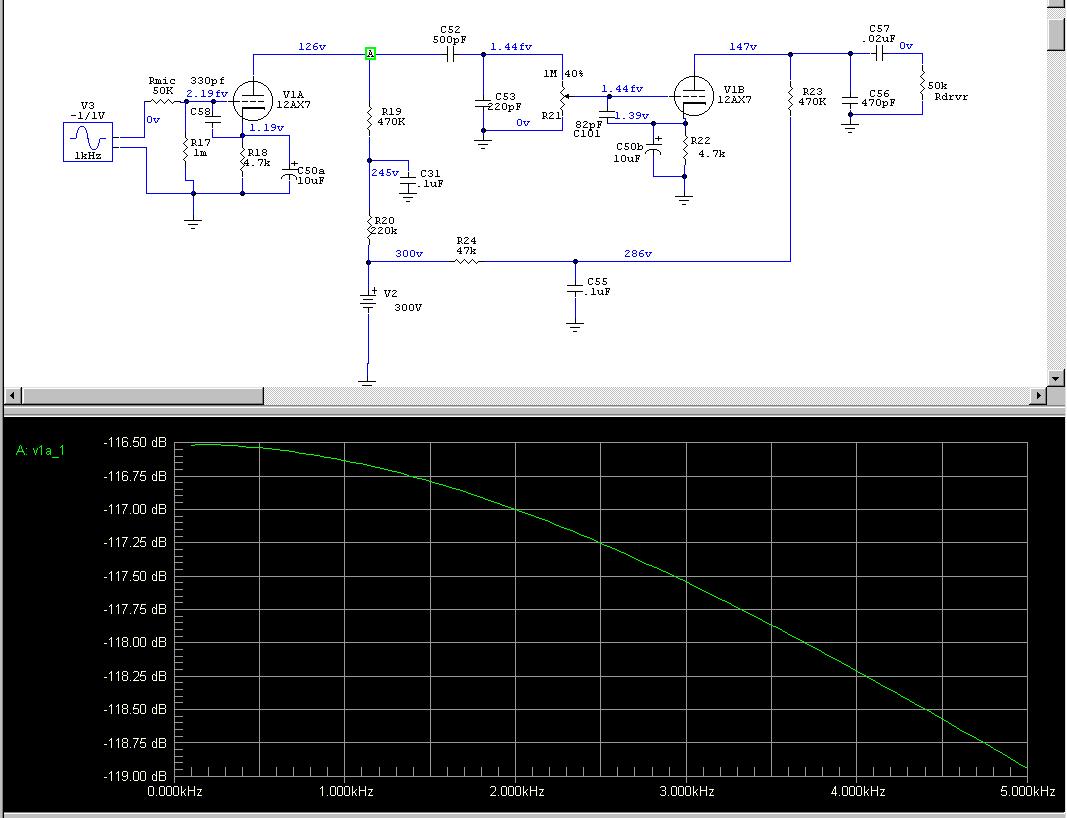Select the C57 .02uF capacitor

(x=879, y=53)
